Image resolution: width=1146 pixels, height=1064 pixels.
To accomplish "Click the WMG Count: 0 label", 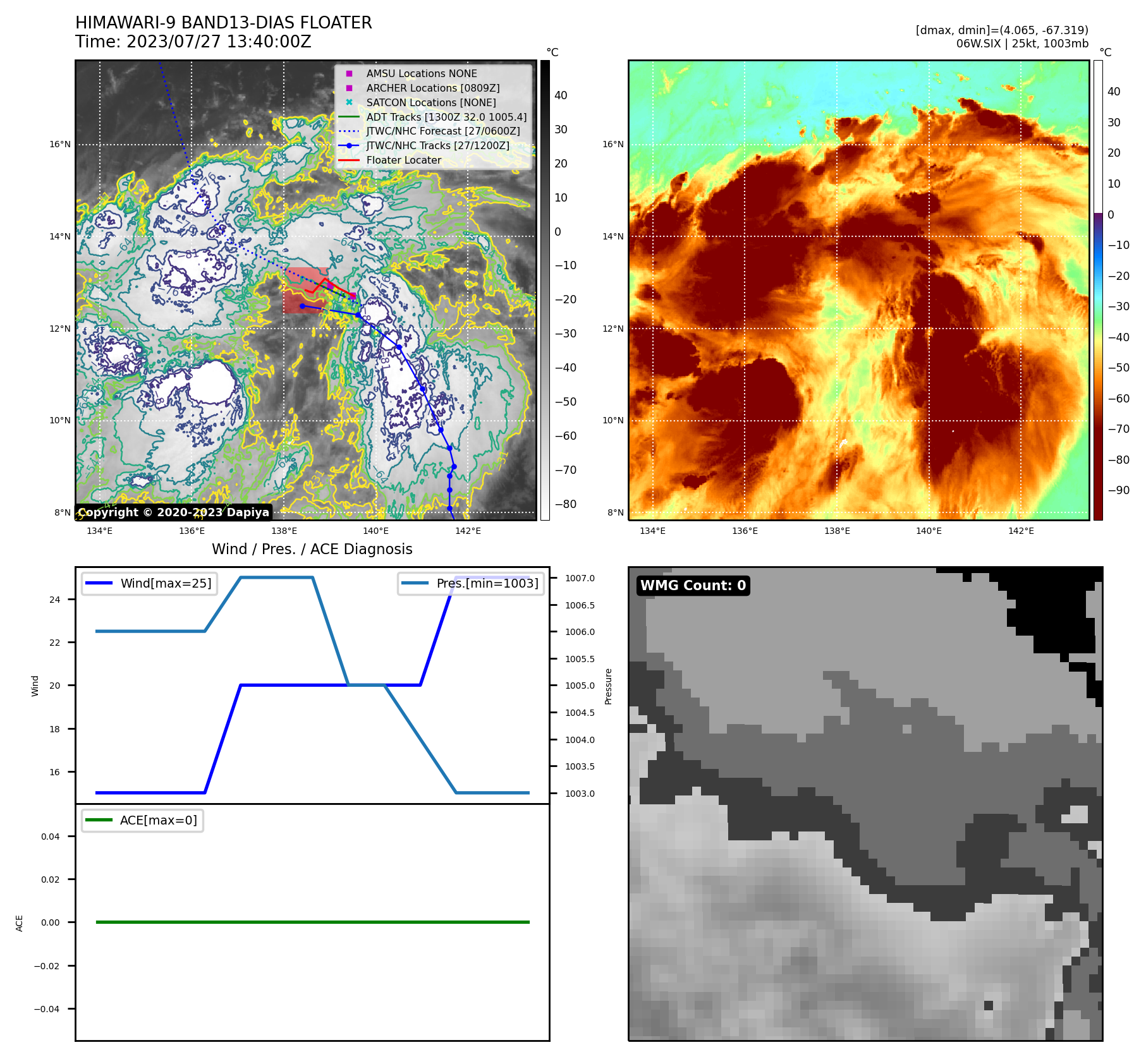I will click(693, 586).
